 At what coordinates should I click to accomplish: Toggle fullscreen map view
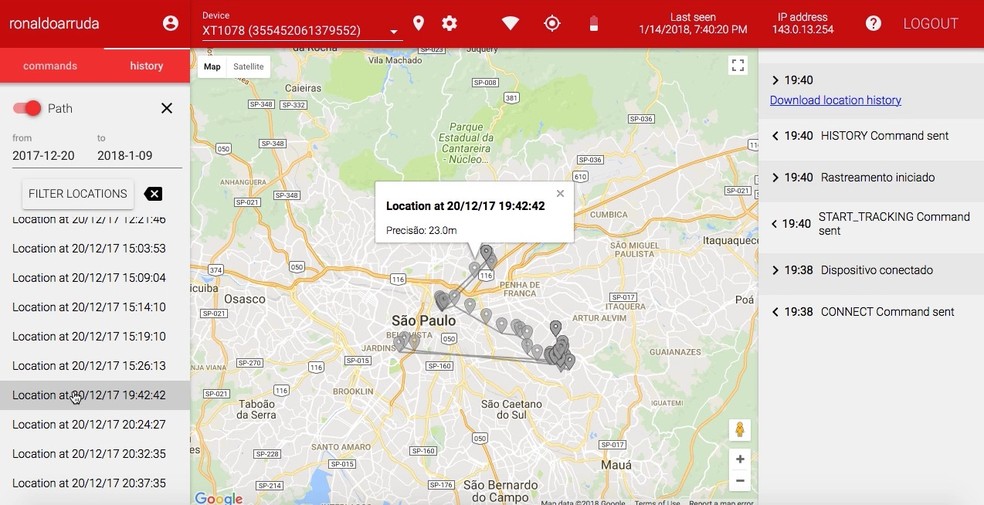pos(738,66)
